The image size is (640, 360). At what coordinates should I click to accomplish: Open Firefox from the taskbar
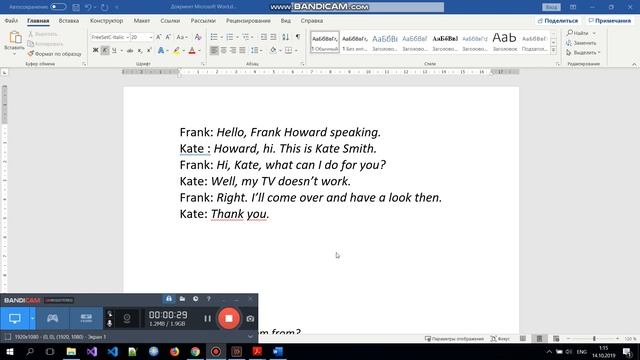click(174, 351)
